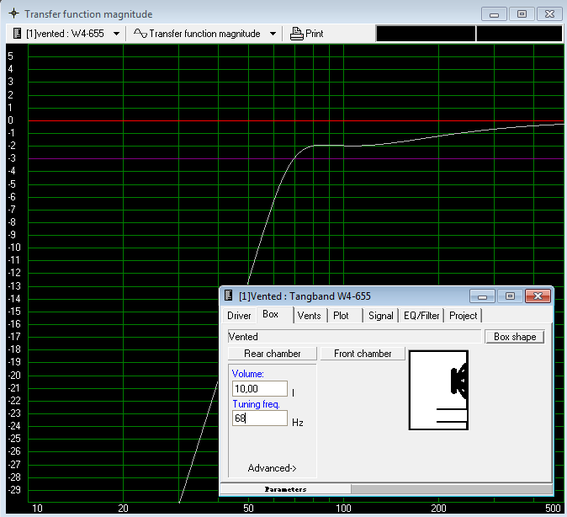567x517 pixels.
Task: Click the Tuning freq. input field
Action: click(260, 418)
